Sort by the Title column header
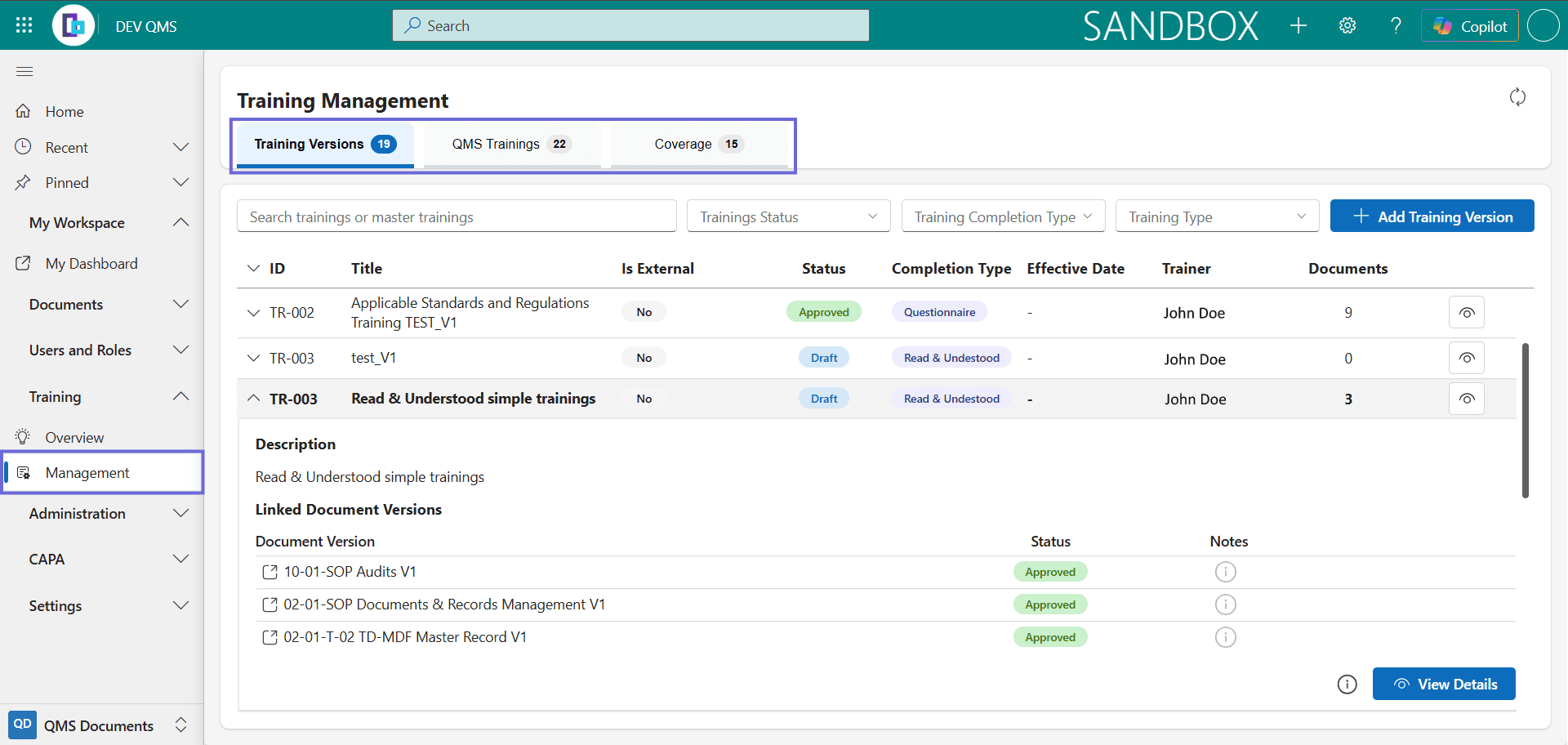1568x745 pixels. coord(367,268)
